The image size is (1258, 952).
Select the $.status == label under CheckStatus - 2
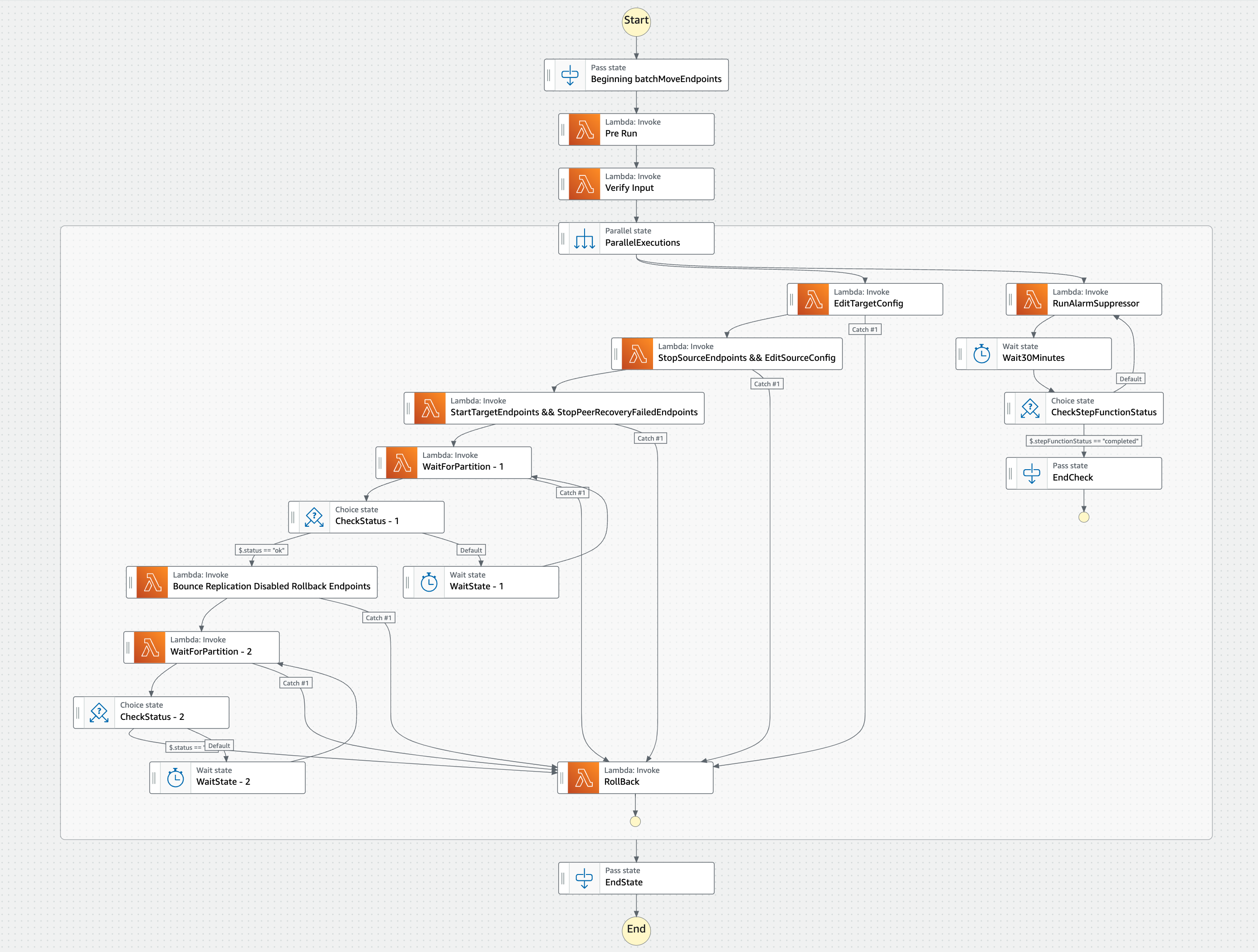185,748
